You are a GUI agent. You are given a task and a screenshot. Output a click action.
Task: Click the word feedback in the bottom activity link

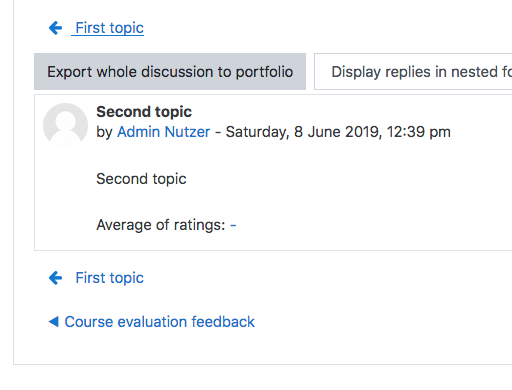(x=223, y=322)
